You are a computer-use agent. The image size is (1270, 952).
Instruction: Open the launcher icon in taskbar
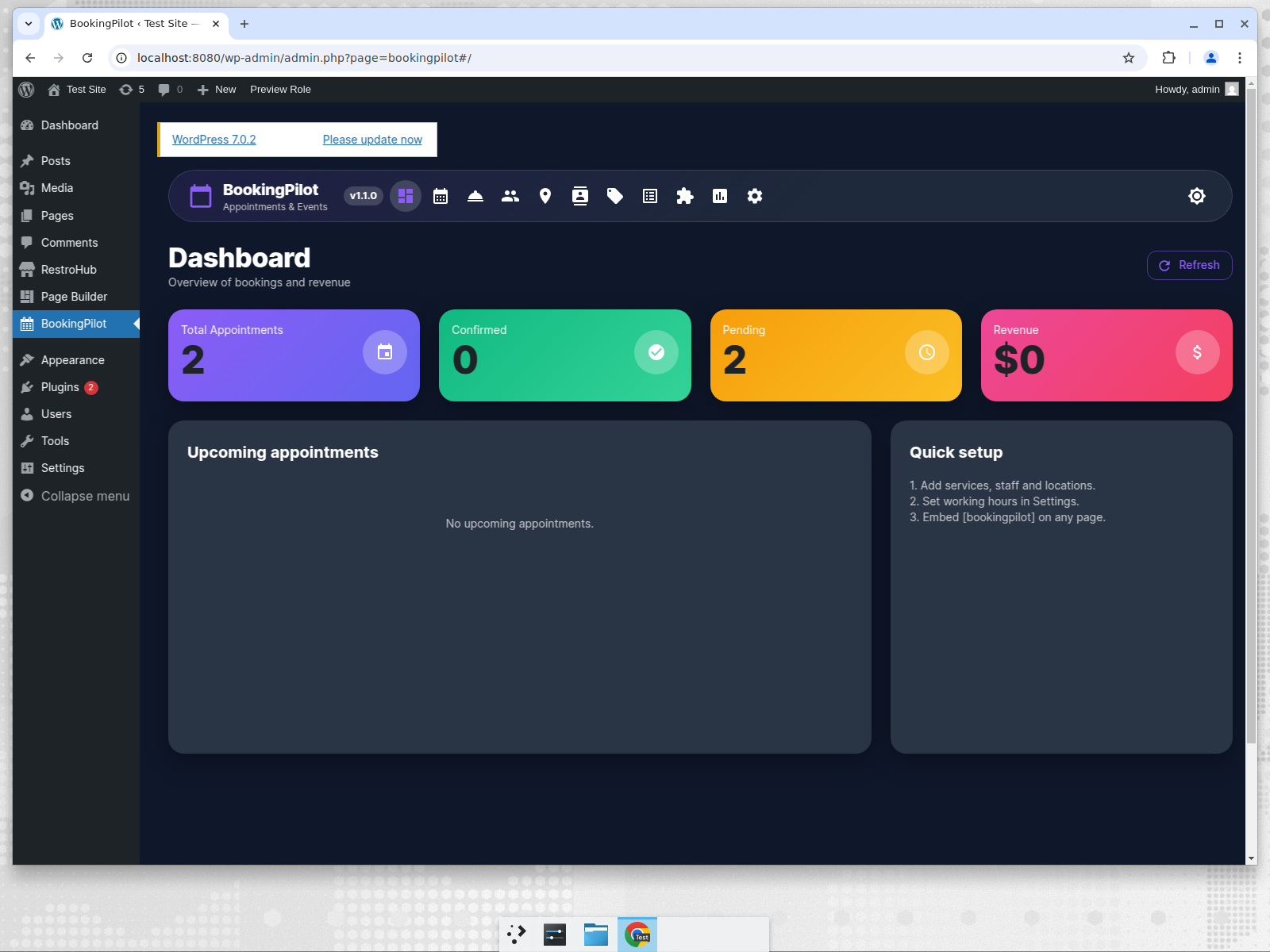517,935
